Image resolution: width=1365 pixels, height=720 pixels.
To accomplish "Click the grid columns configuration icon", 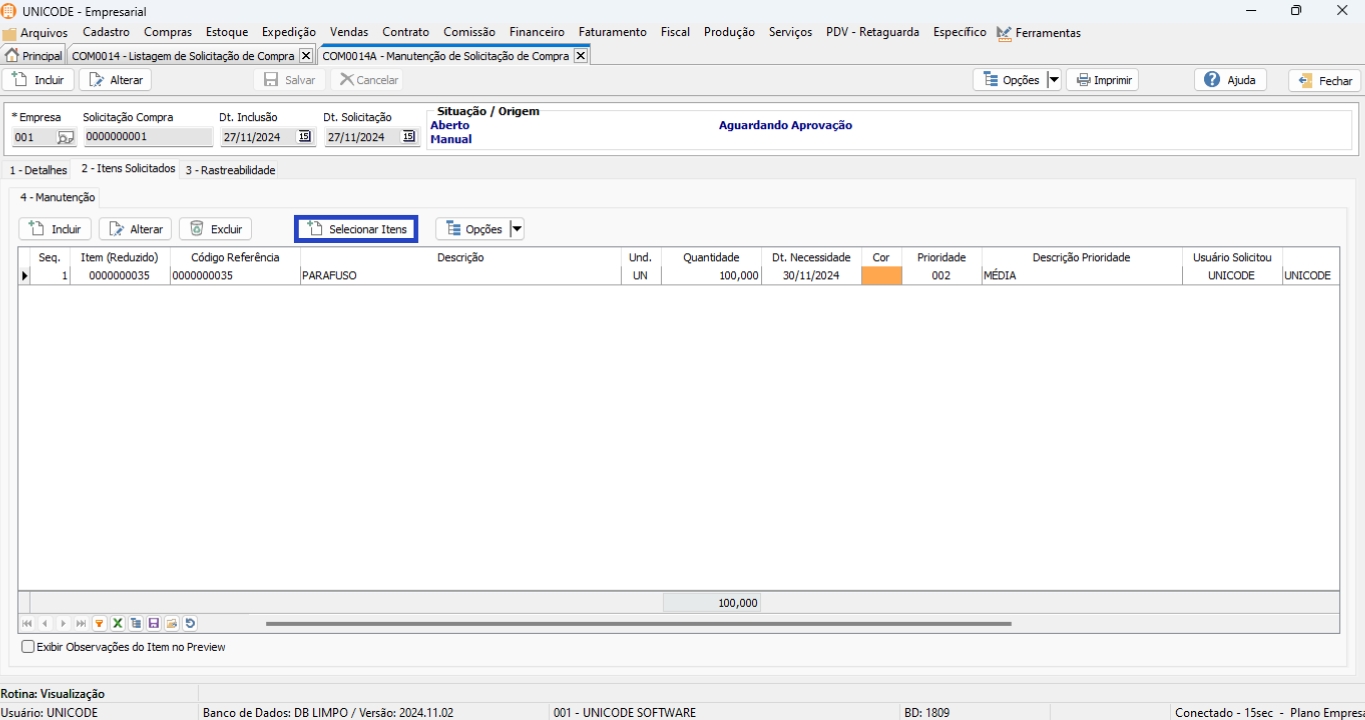I will coord(135,623).
